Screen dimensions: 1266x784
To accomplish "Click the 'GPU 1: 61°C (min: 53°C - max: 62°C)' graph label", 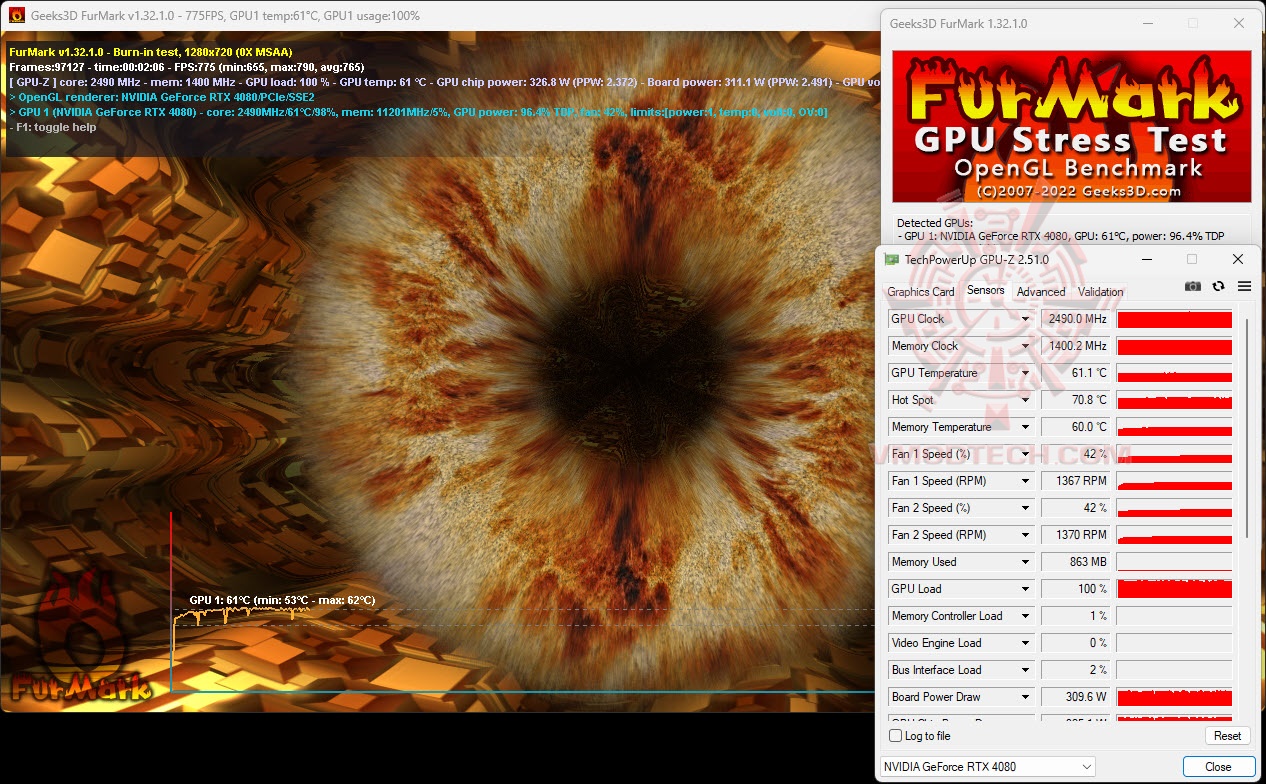I will point(282,600).
